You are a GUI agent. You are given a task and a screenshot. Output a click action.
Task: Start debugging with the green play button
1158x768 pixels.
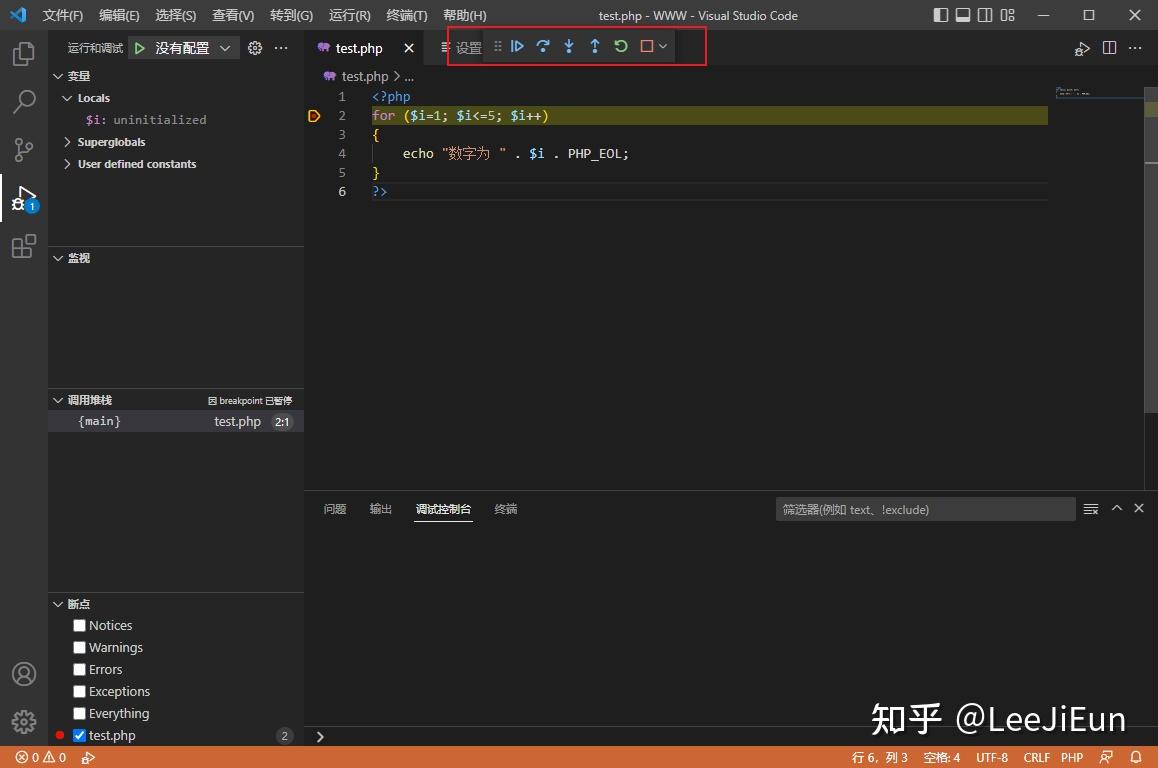(x=139, y=47)
